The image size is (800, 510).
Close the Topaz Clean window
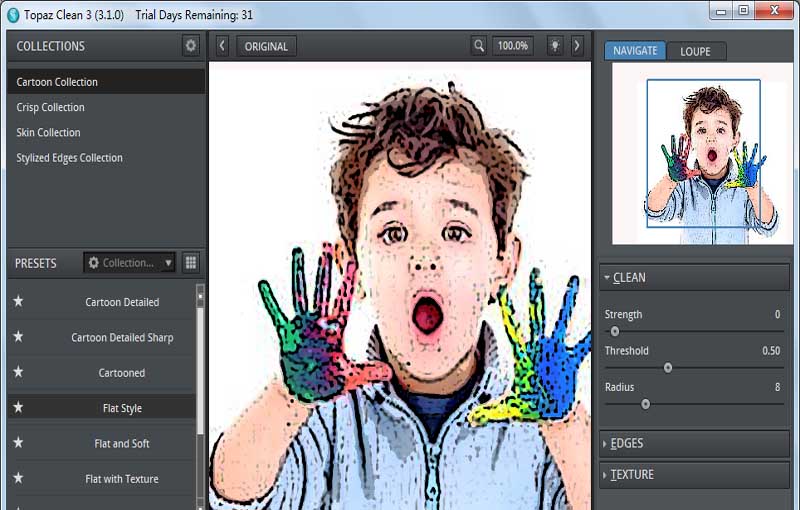click(773, 11)
